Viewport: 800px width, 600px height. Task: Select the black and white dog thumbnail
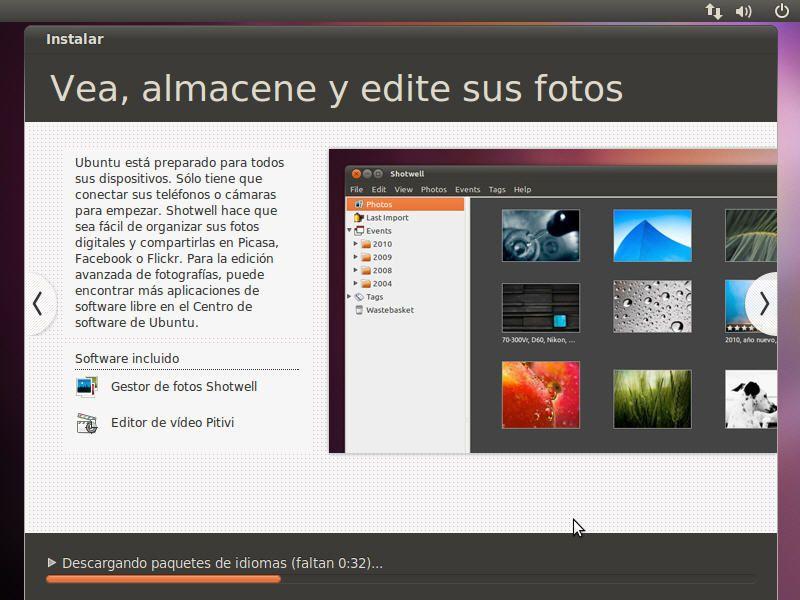point(751,399)
